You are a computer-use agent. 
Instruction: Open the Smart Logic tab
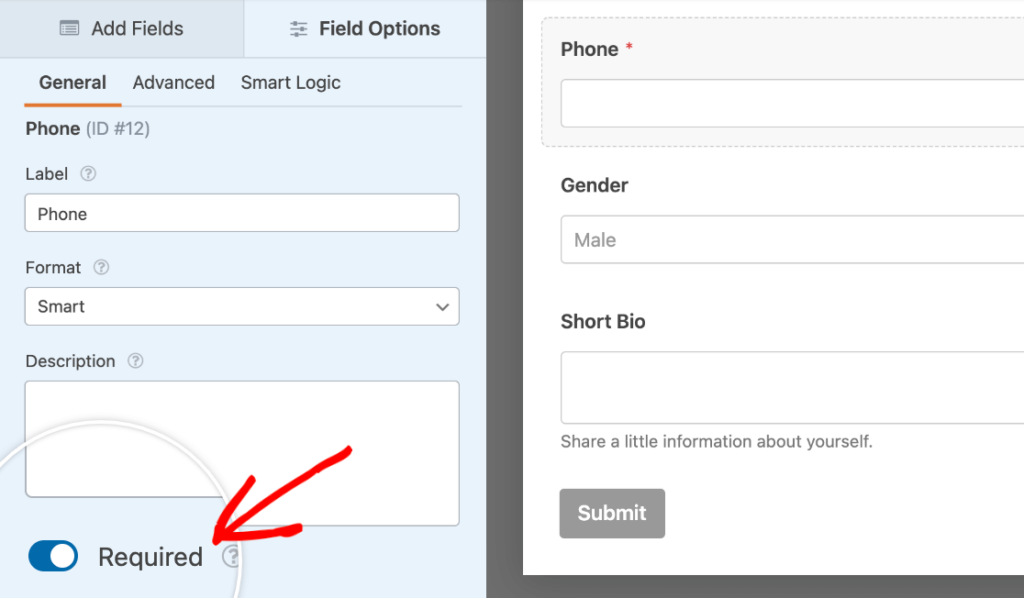(x=290, y=82)
